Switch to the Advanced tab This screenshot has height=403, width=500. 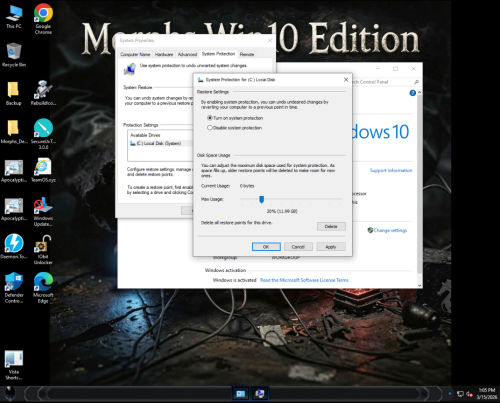[187, 54]
